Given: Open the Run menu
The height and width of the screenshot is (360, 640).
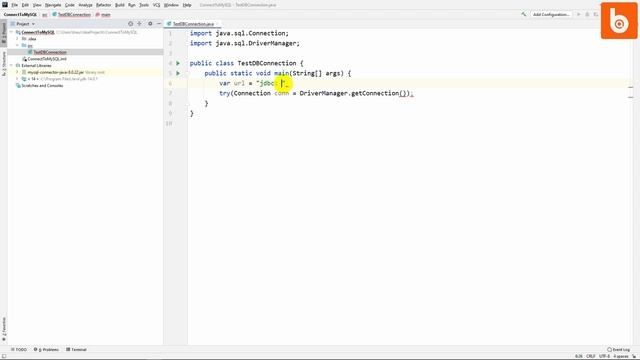Looking at the screenshot, I should [132, 5].
